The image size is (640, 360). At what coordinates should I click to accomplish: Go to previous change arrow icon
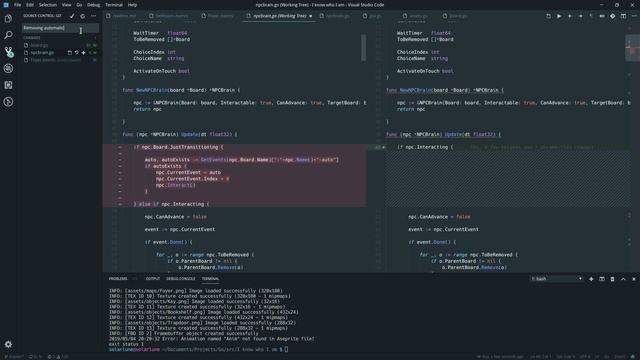[x=570, y=16]
